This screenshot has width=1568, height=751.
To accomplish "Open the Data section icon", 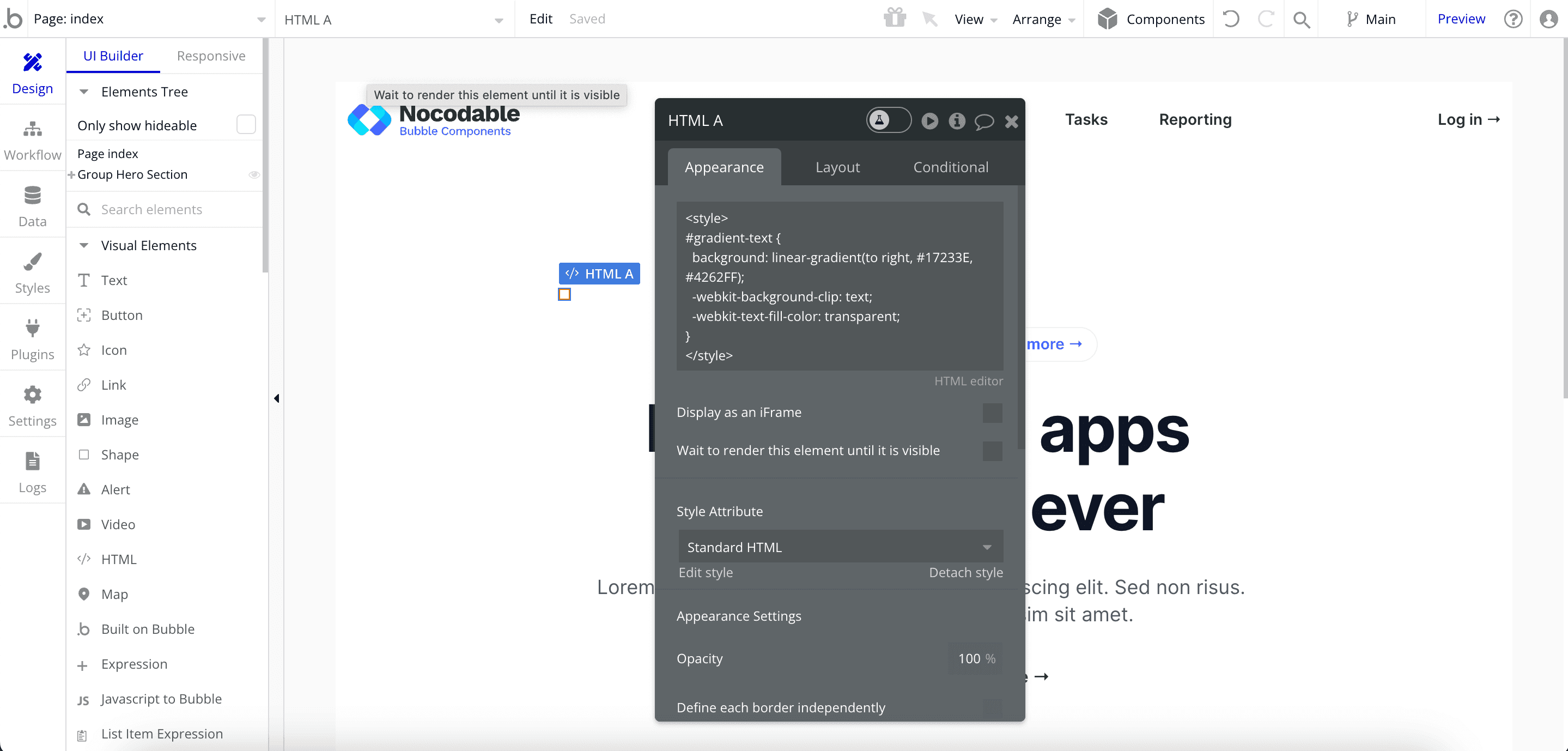I will tap(32, 196).
